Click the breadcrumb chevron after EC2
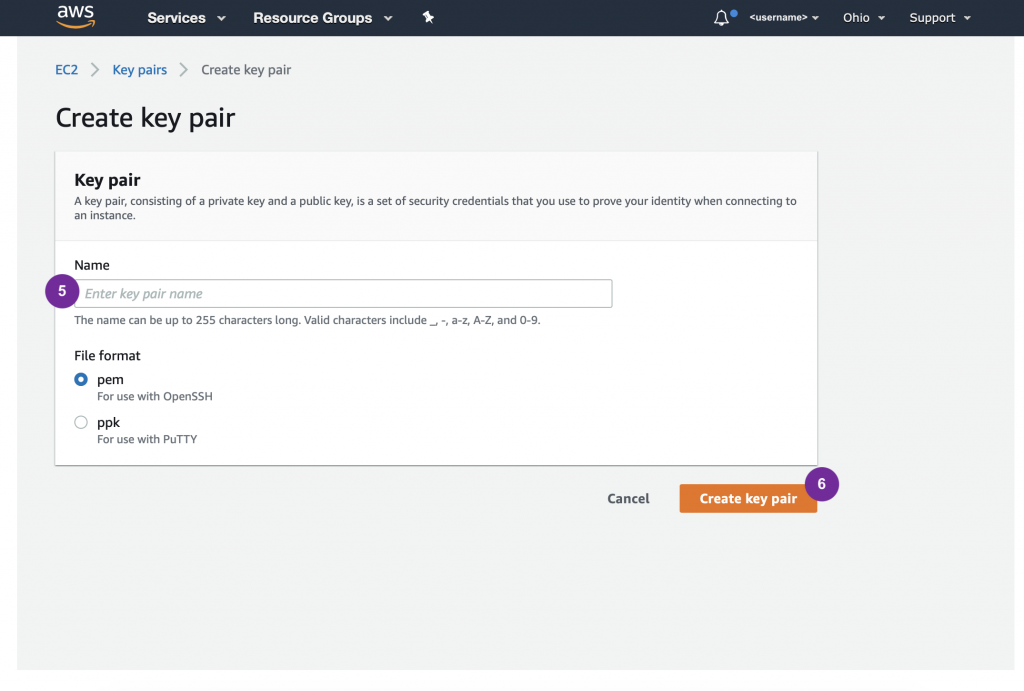 96,70
